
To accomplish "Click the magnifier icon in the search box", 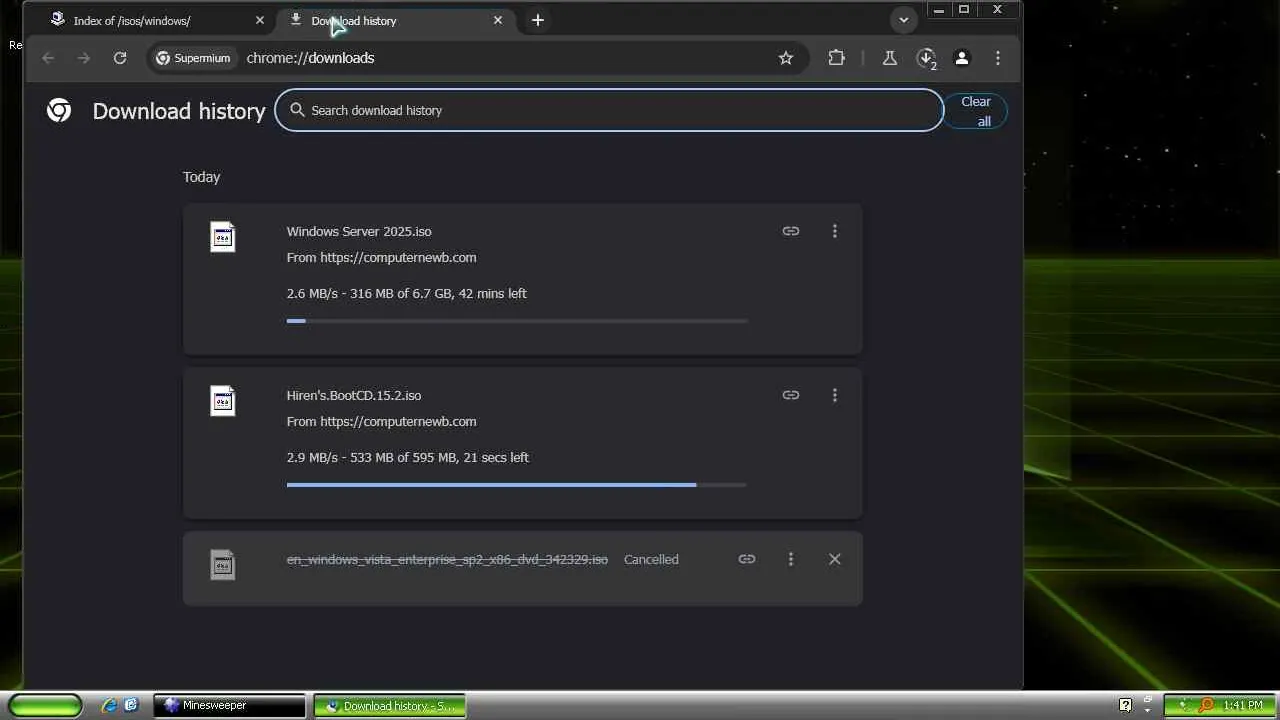I will [297, 110].
